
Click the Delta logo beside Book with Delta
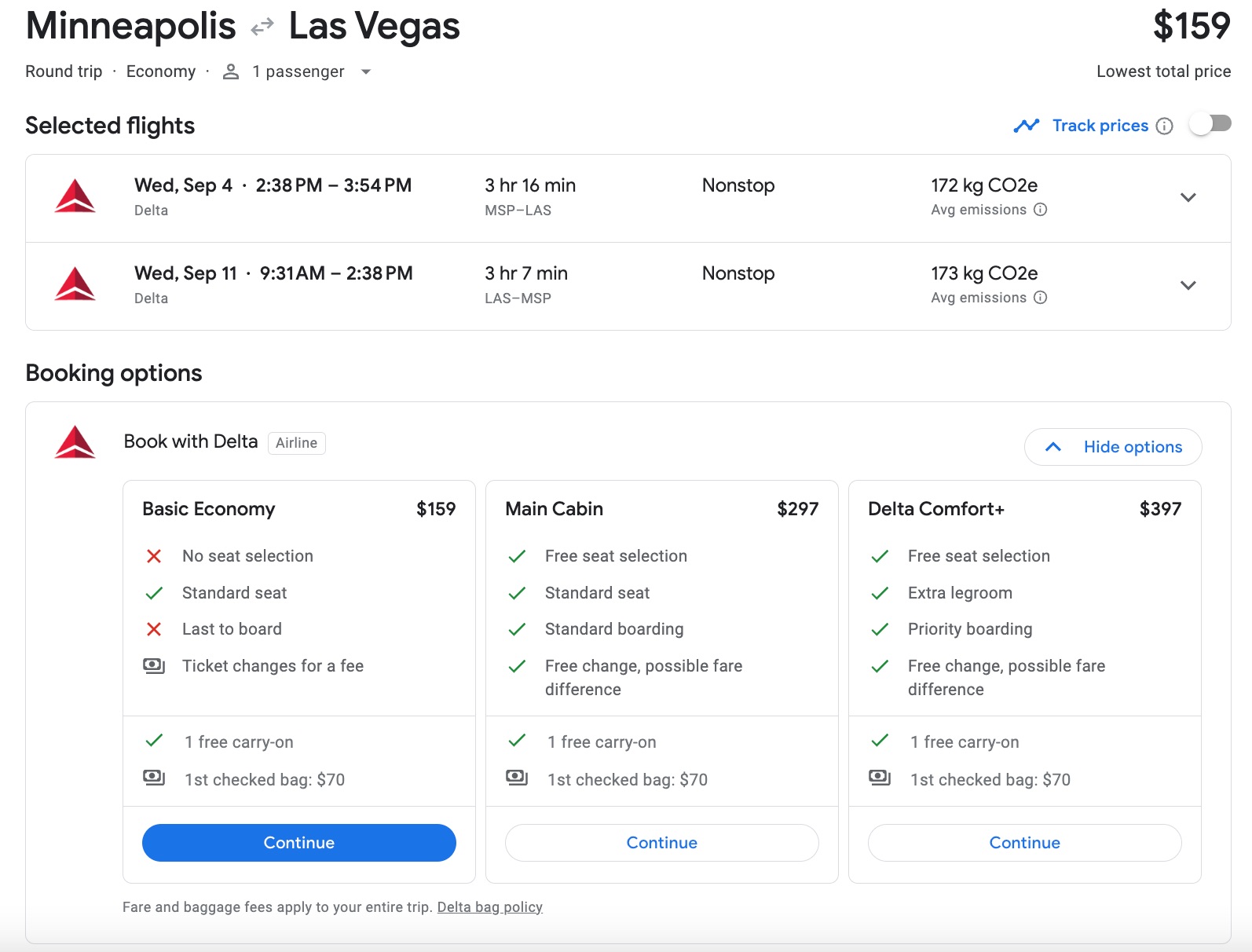75,442
